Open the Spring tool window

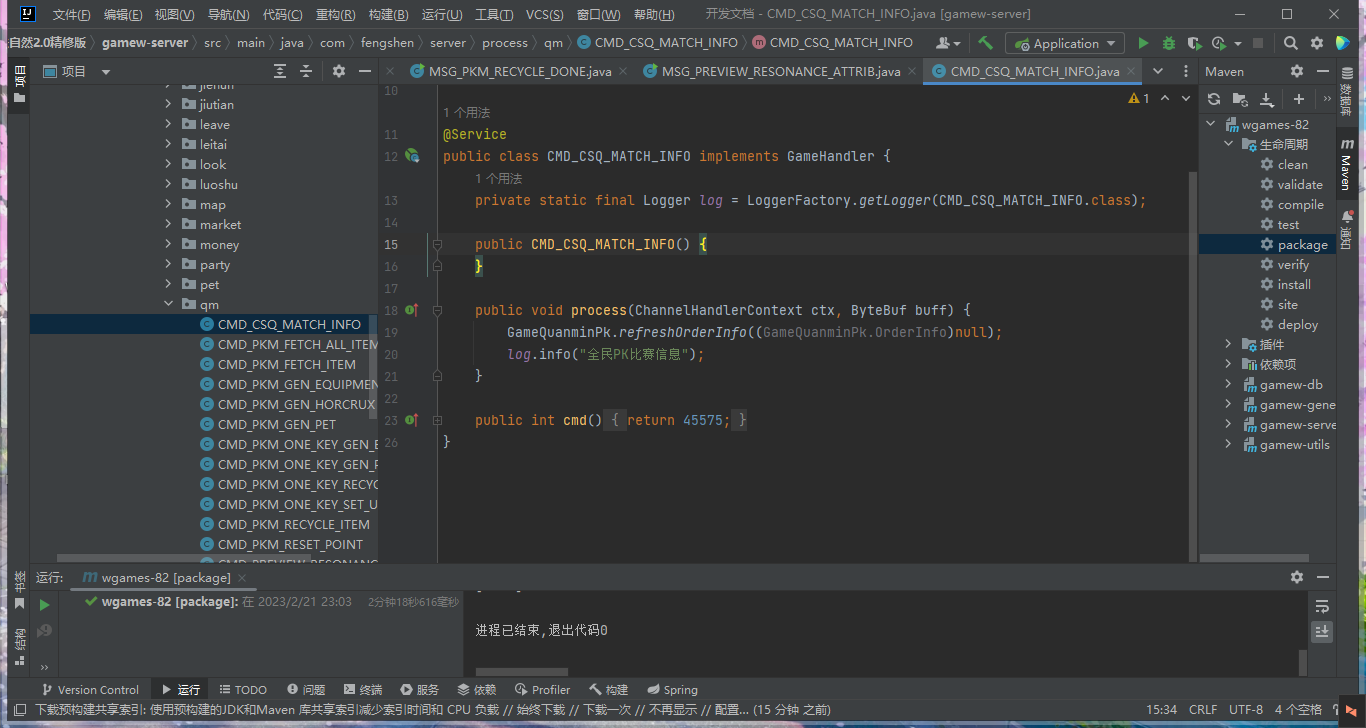pos(672,689)
